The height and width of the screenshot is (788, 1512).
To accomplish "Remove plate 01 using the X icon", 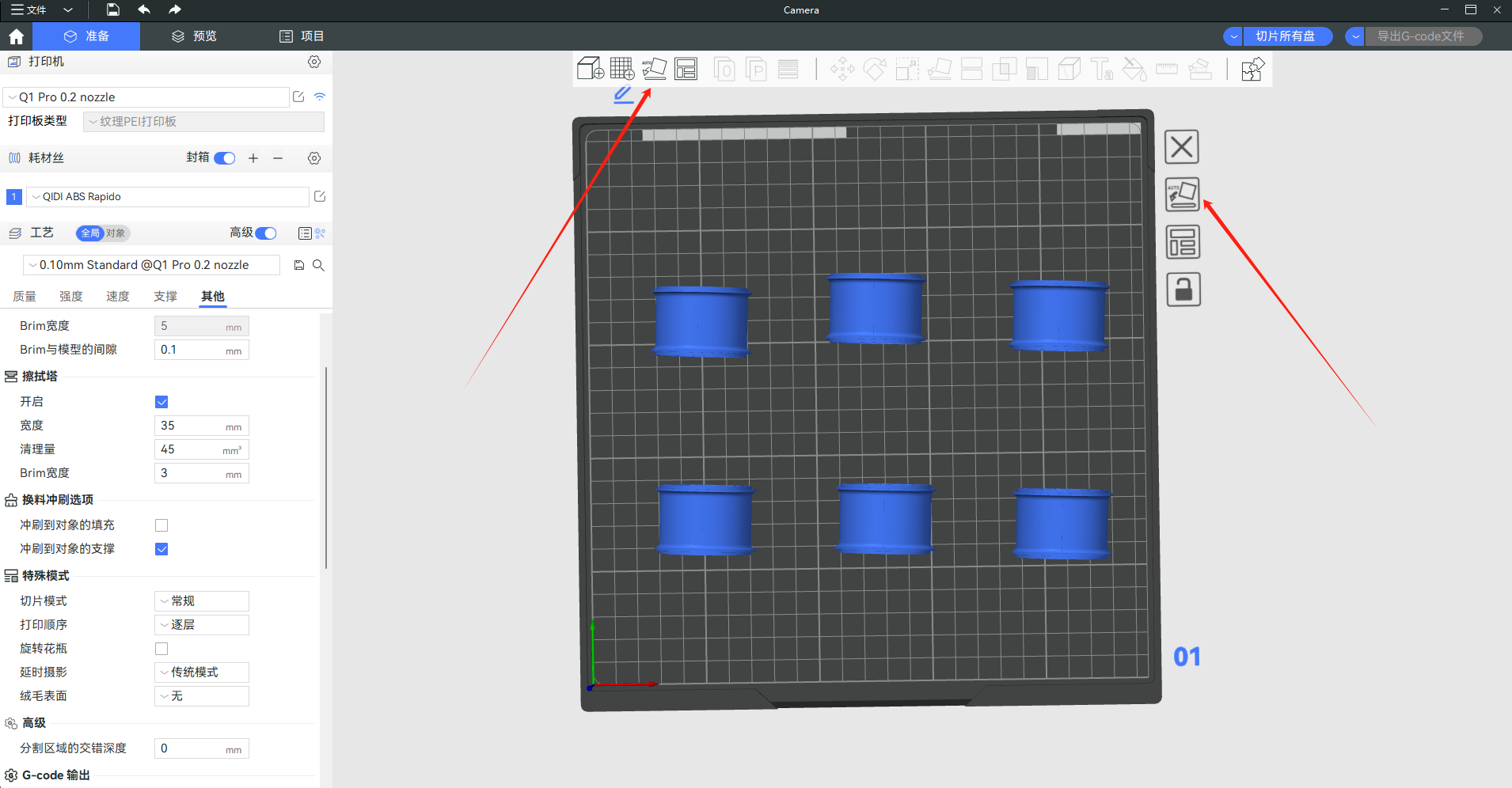I will (1182, 147).
